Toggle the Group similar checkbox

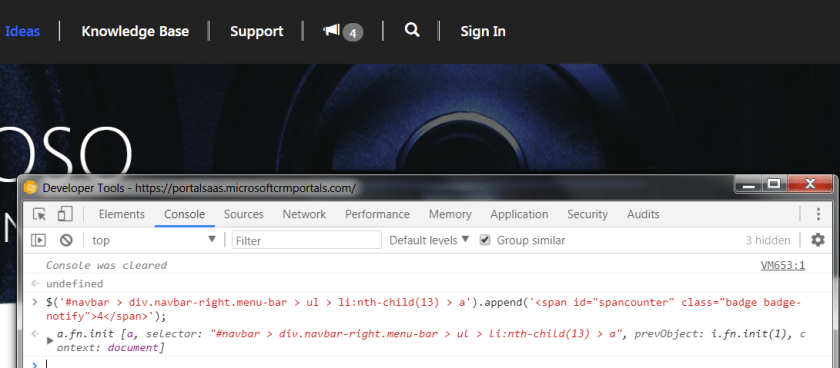coord(485,240)
